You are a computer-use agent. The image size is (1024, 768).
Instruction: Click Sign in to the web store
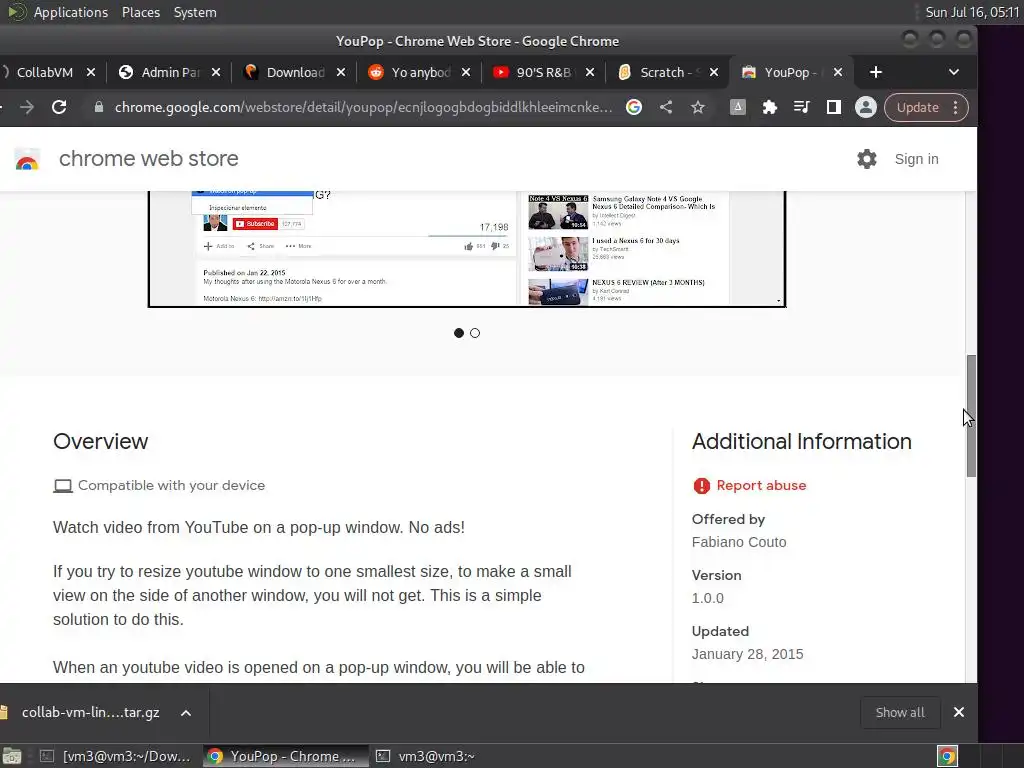point(916,159)
